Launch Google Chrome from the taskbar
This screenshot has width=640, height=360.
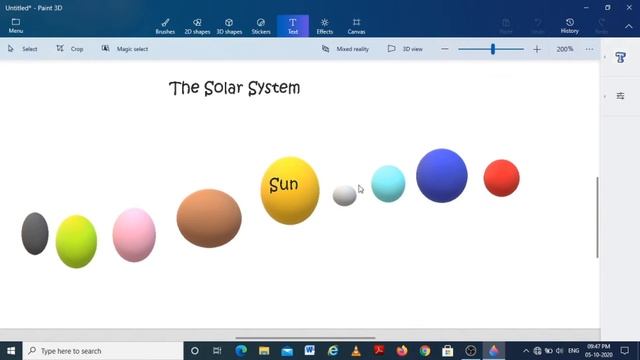coord(424,351)
